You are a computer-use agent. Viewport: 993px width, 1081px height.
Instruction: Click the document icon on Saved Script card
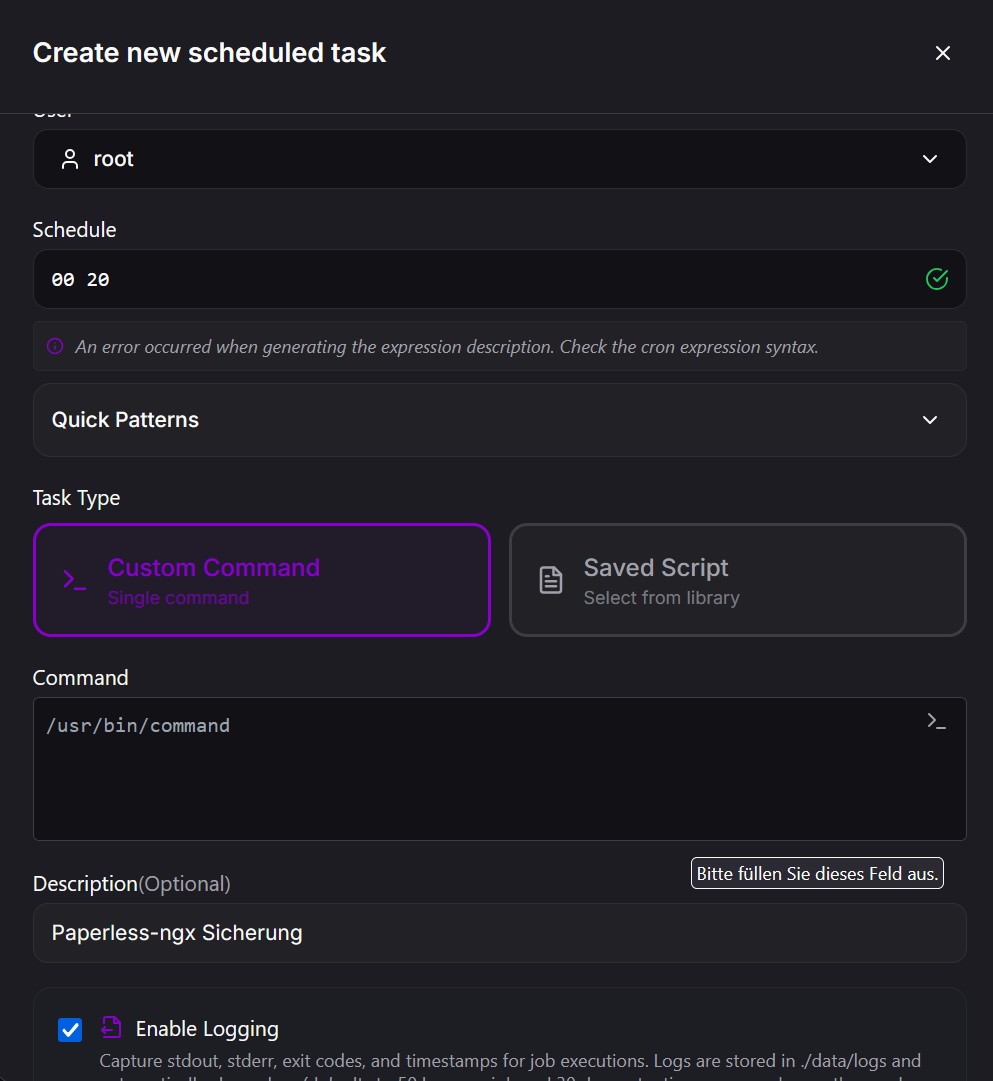coord(551,580)
